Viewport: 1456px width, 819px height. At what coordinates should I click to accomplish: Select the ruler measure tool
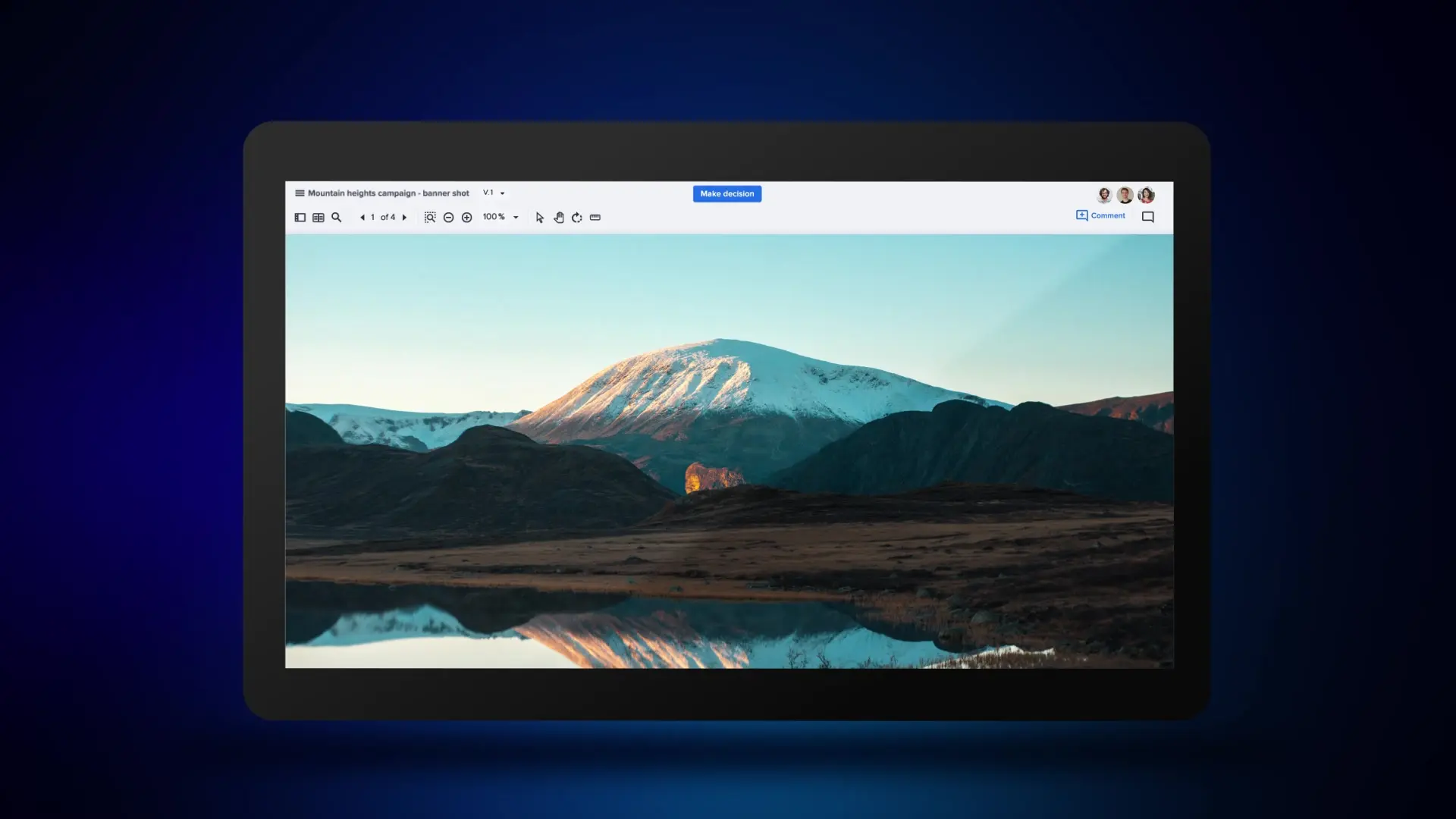pyautogui.click(x=595, y=218)
